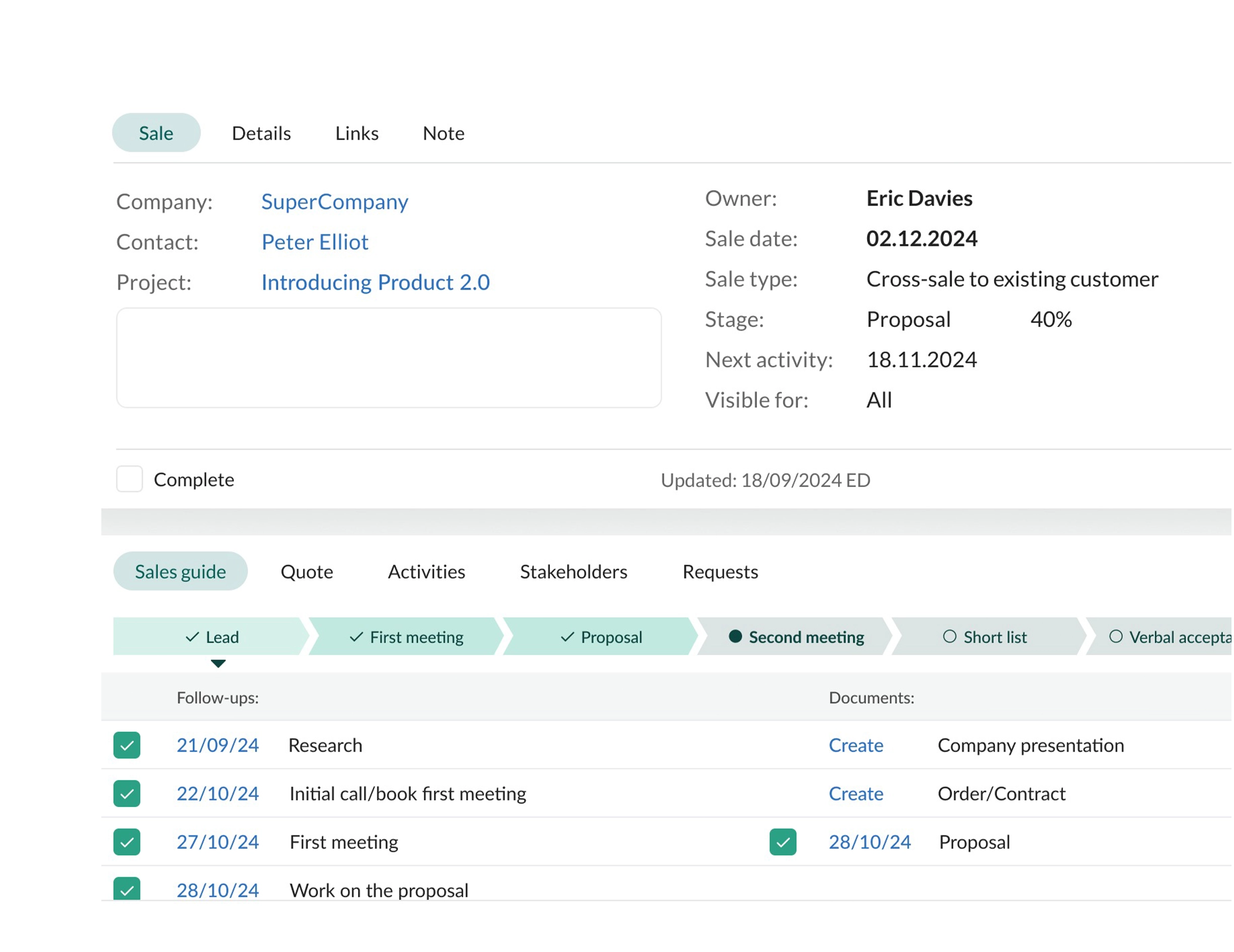Screen dimensions: 1234x952
Task: Open the SuperCompany company link
Action: pos(335,202)
